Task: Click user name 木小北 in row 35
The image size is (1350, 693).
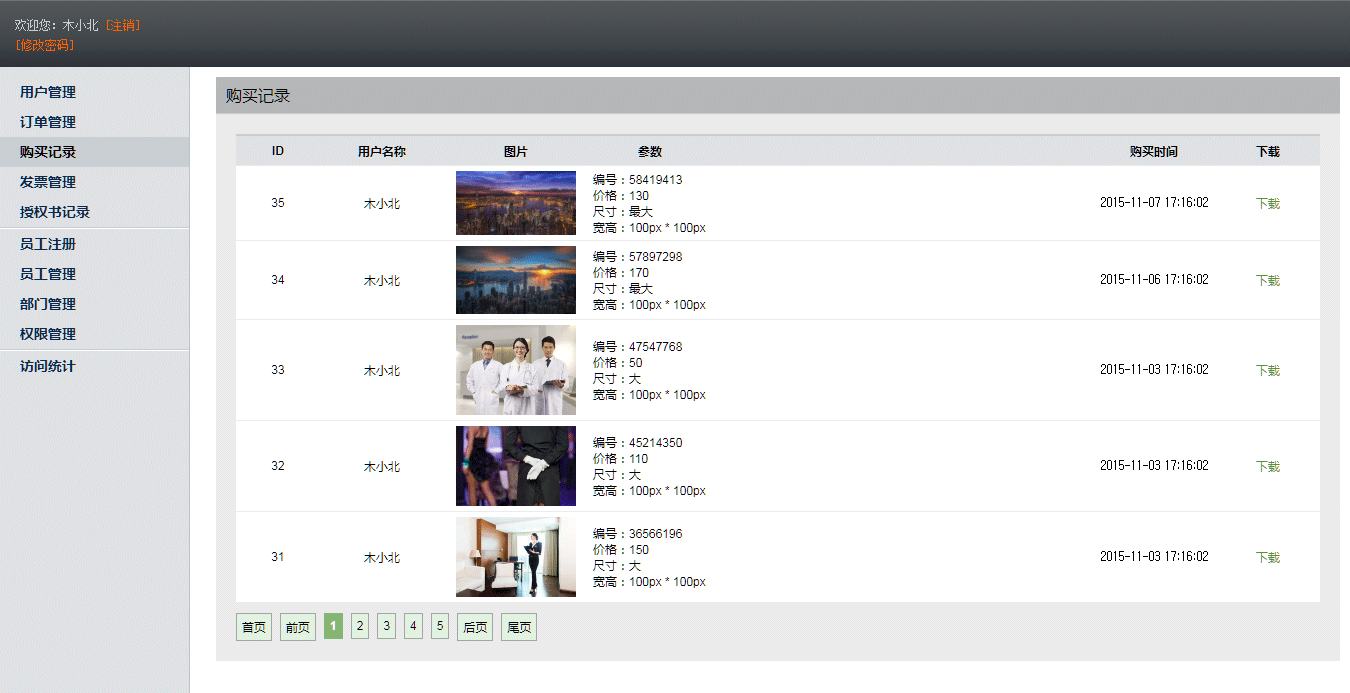Action: click(x=382, y=203)
